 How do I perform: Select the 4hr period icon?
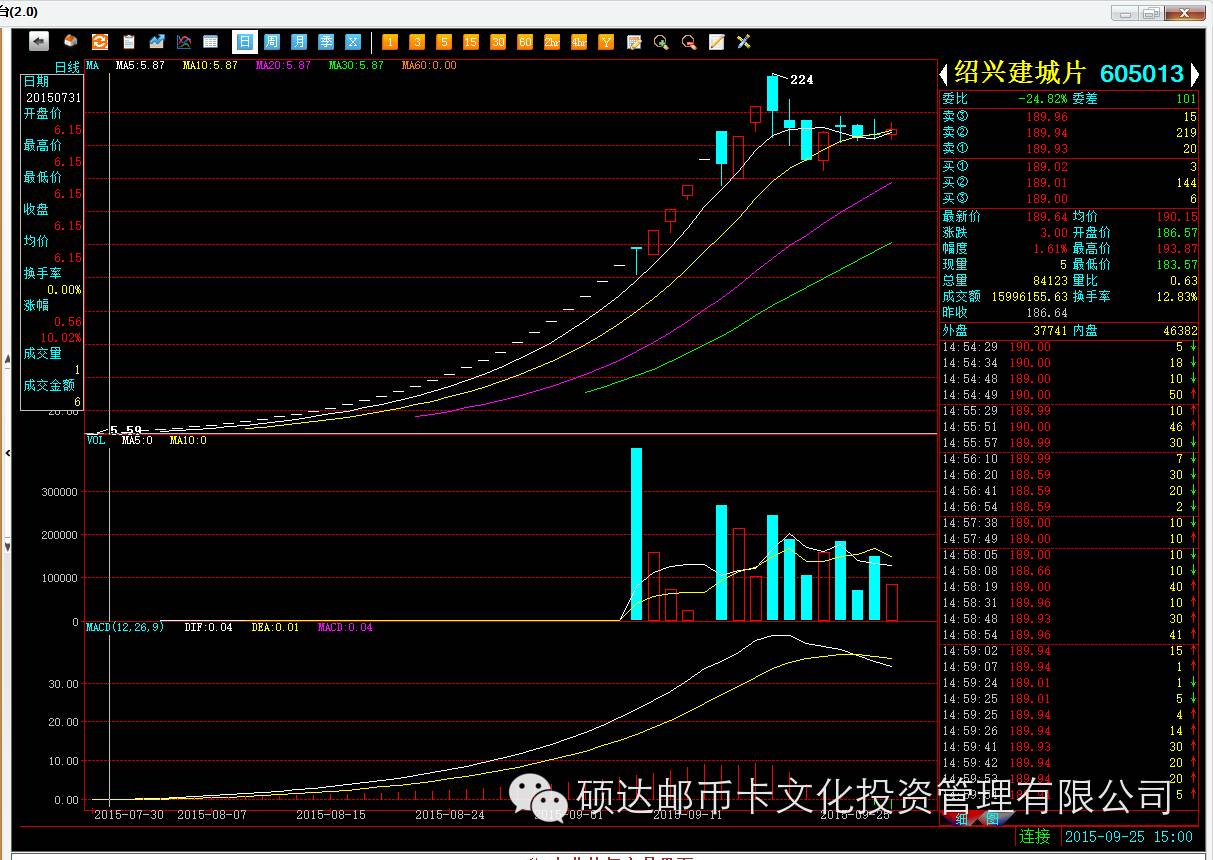click(579, 42)
